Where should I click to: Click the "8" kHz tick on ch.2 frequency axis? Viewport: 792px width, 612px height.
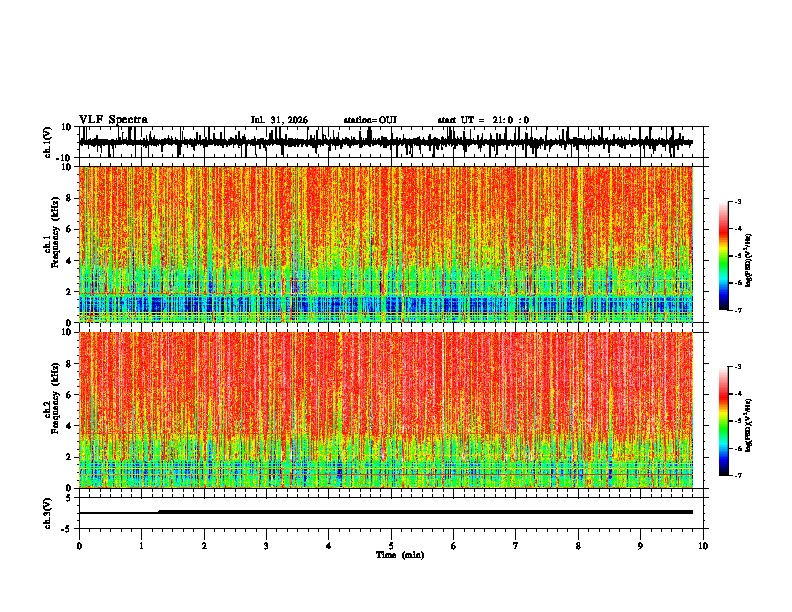(x=70, y=364)
